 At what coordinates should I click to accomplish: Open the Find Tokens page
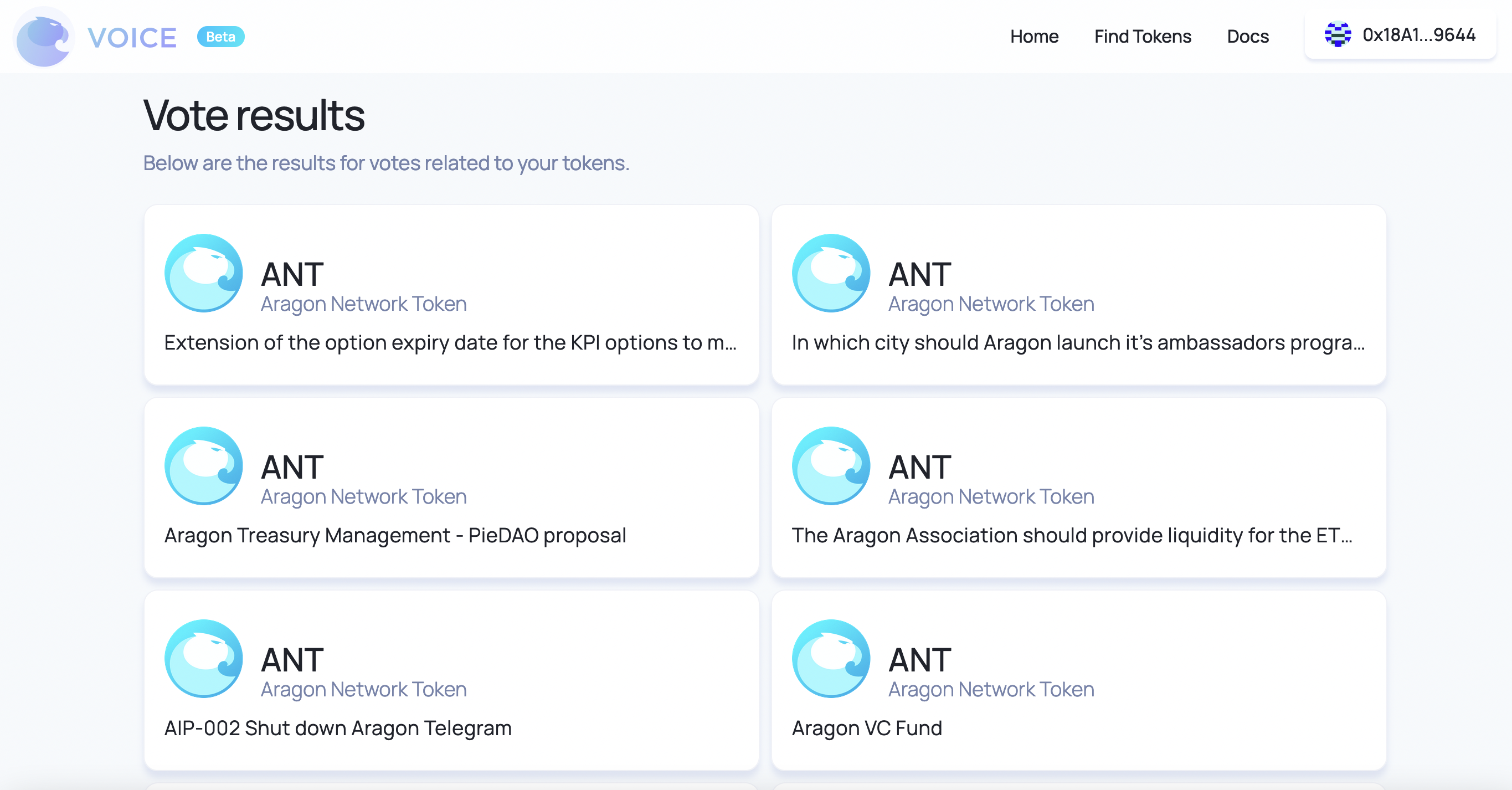(1142, 37)
